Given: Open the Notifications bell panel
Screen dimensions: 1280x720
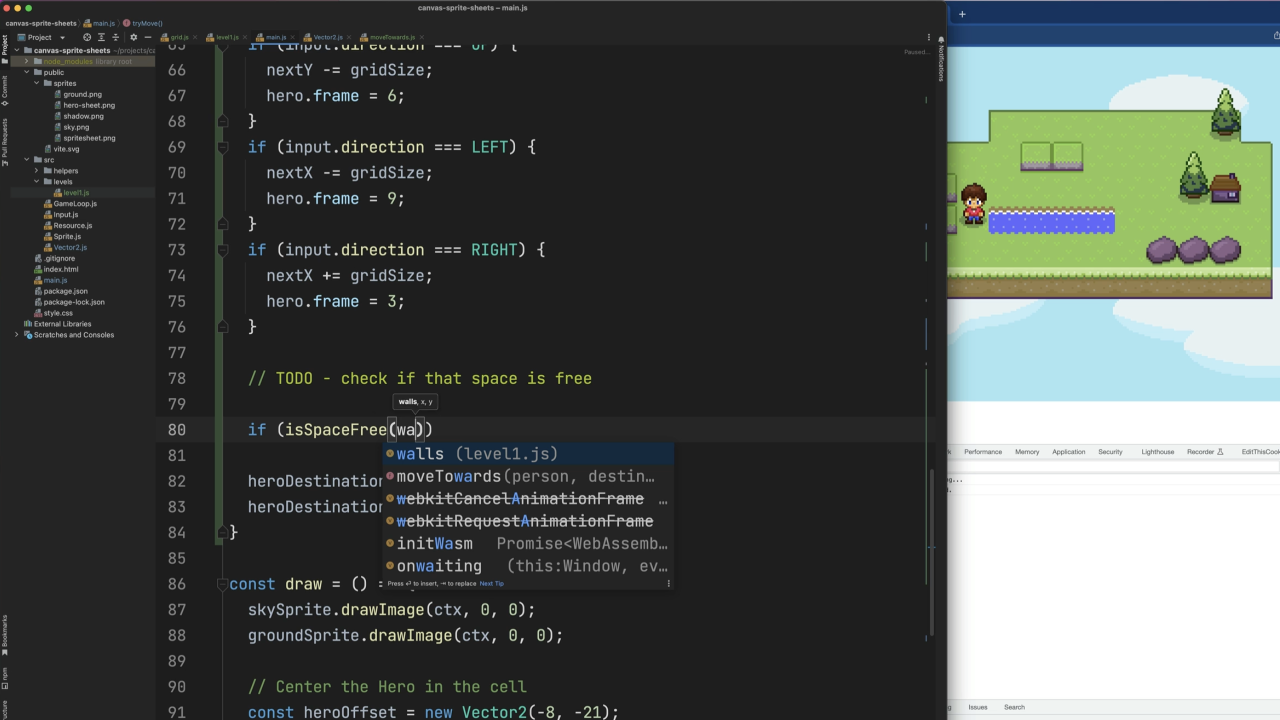Looking at the screenshot, I should click(x=940, y=59).
